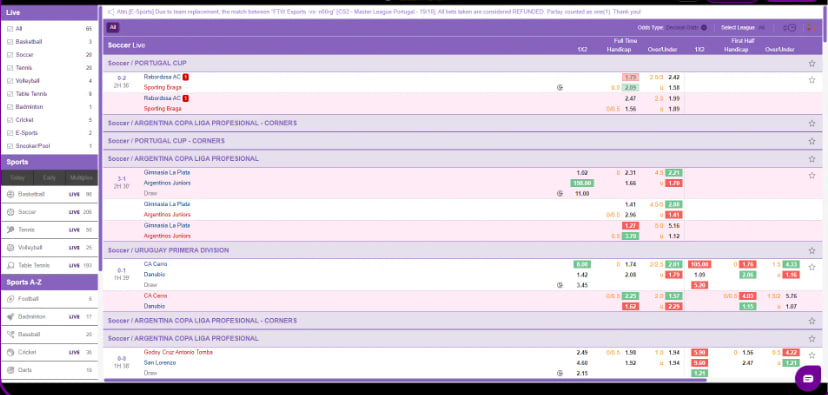828x395 pixels.
Task: Click the horizontal scrollbar at bottom of odds table
Action: 405,380
